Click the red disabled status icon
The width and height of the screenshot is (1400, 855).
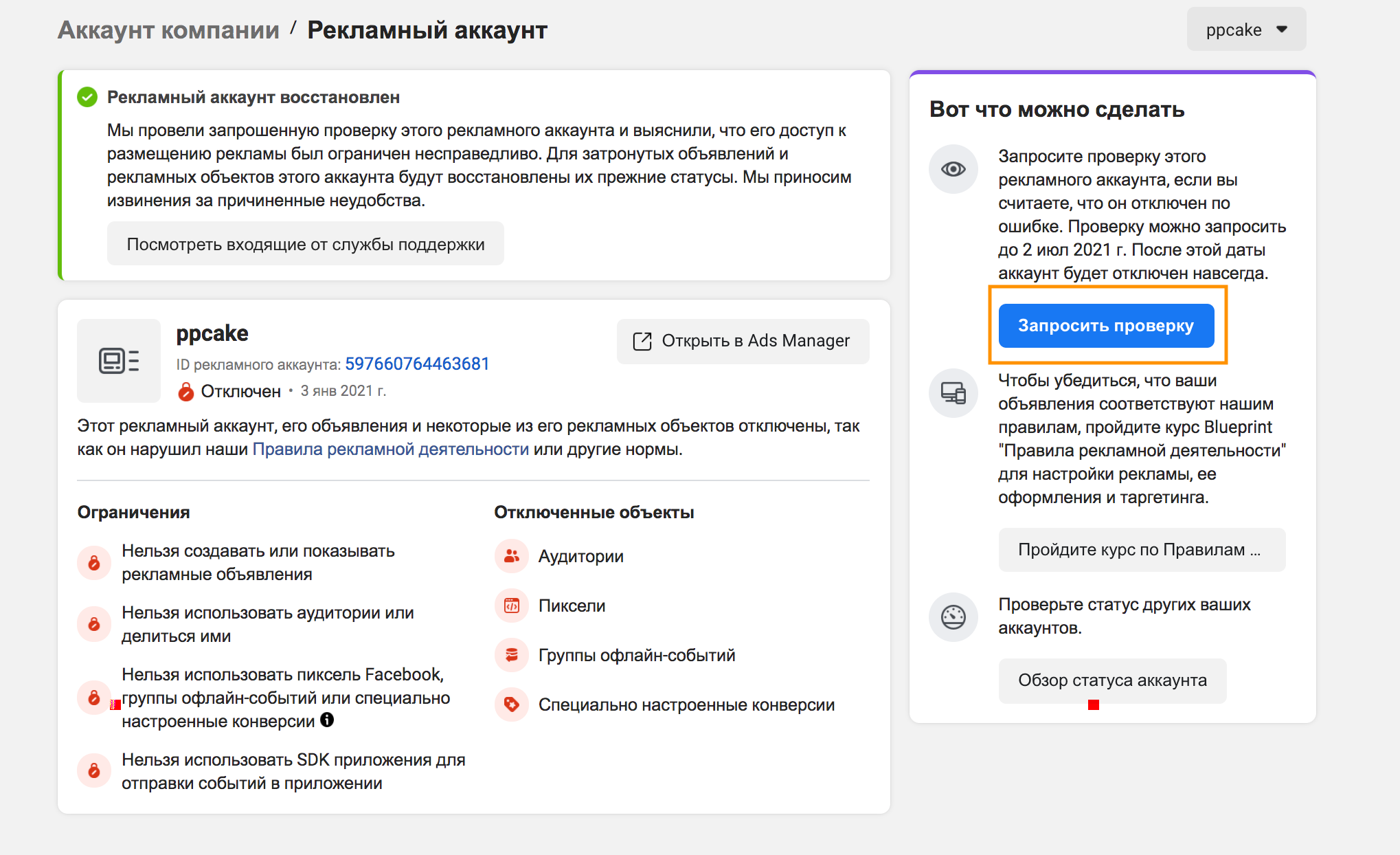pyautogui.click(x=185, y=392)
